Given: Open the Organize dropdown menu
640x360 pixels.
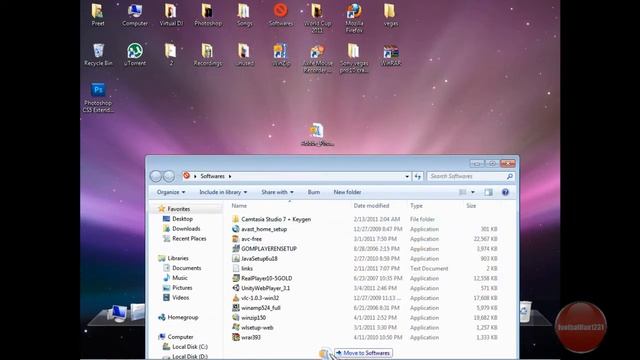Looking at the screenshot, I should (x=171, y=192).
